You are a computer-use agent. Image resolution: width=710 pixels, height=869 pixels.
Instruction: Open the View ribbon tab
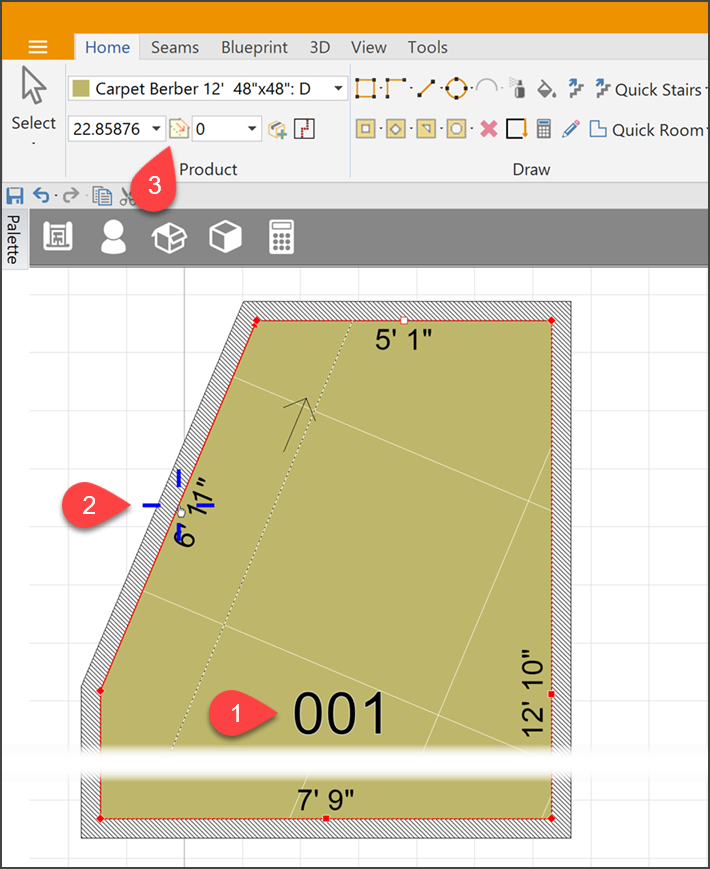click(369, 47)
